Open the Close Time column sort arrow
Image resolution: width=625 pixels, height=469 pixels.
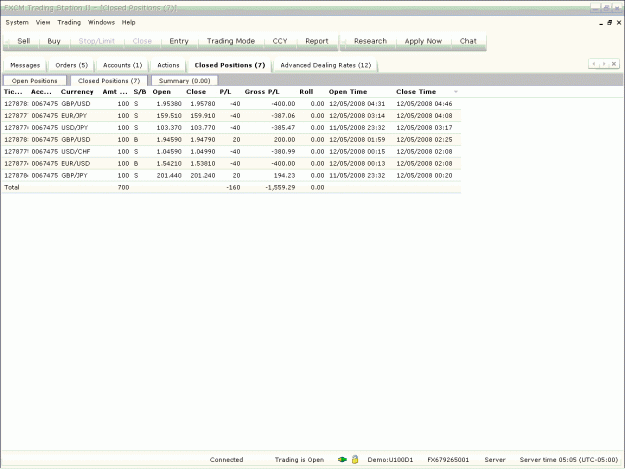coord(456,92)
